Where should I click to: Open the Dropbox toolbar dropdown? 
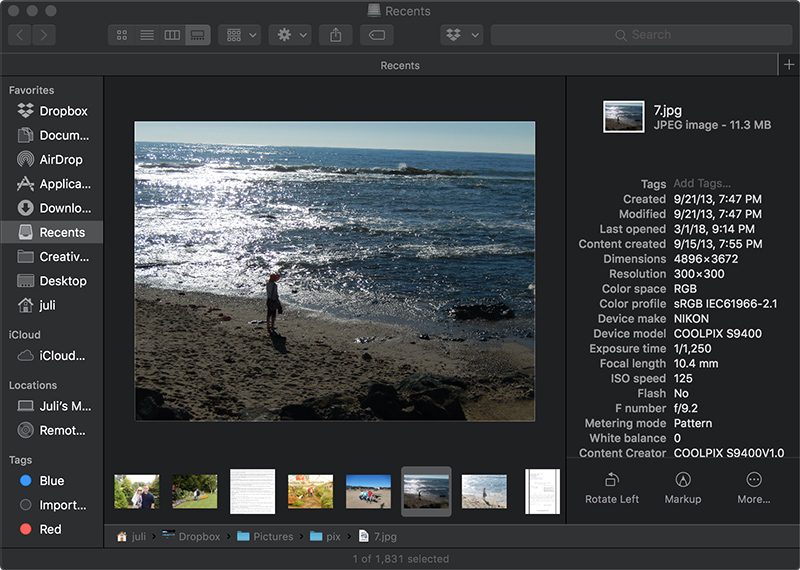point(461,35)
